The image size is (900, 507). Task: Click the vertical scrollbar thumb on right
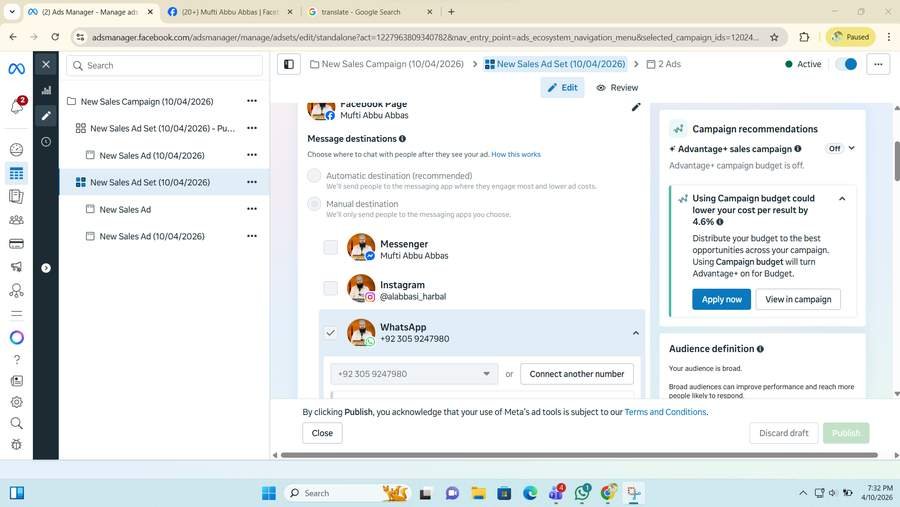[x=897, y=161]
